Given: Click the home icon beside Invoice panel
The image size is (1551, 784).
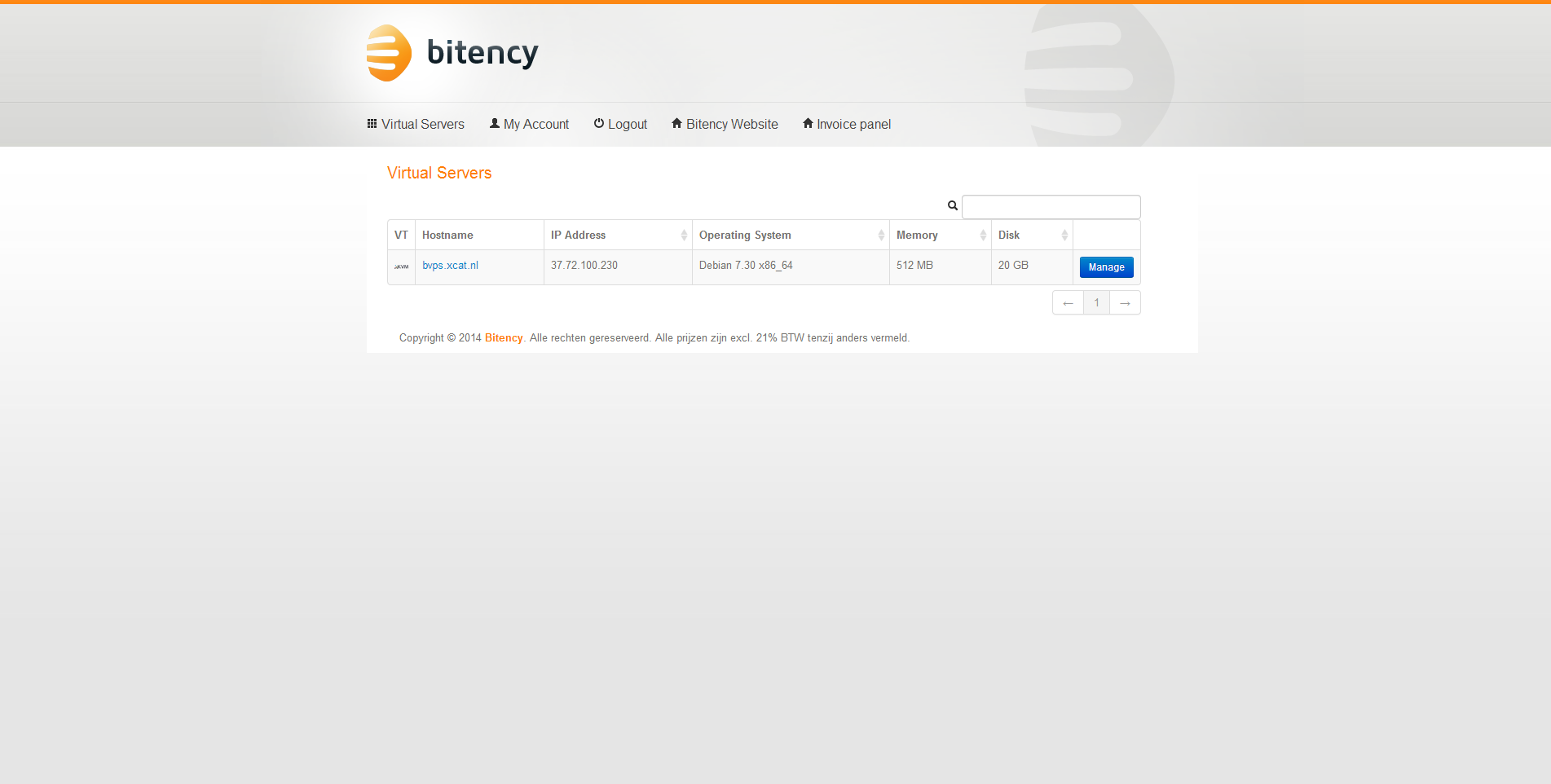Looking at the screenshot, I should (x=808, y=124).
